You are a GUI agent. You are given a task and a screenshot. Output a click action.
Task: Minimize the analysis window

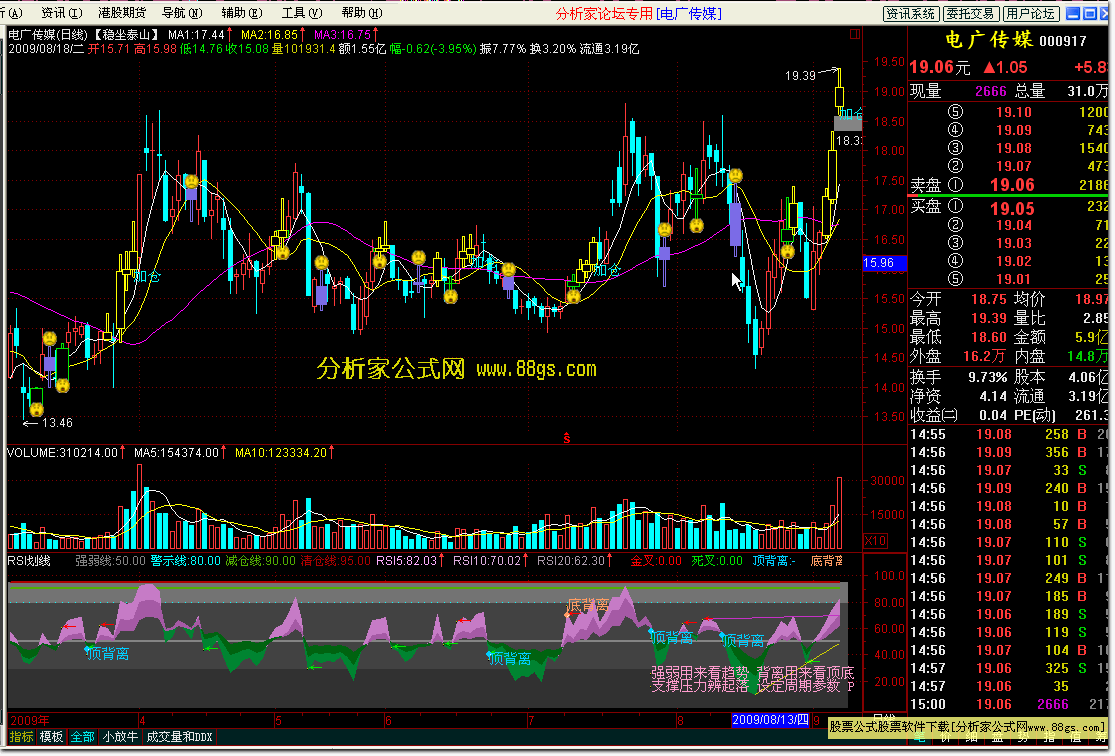click(x=1074, y=13)
